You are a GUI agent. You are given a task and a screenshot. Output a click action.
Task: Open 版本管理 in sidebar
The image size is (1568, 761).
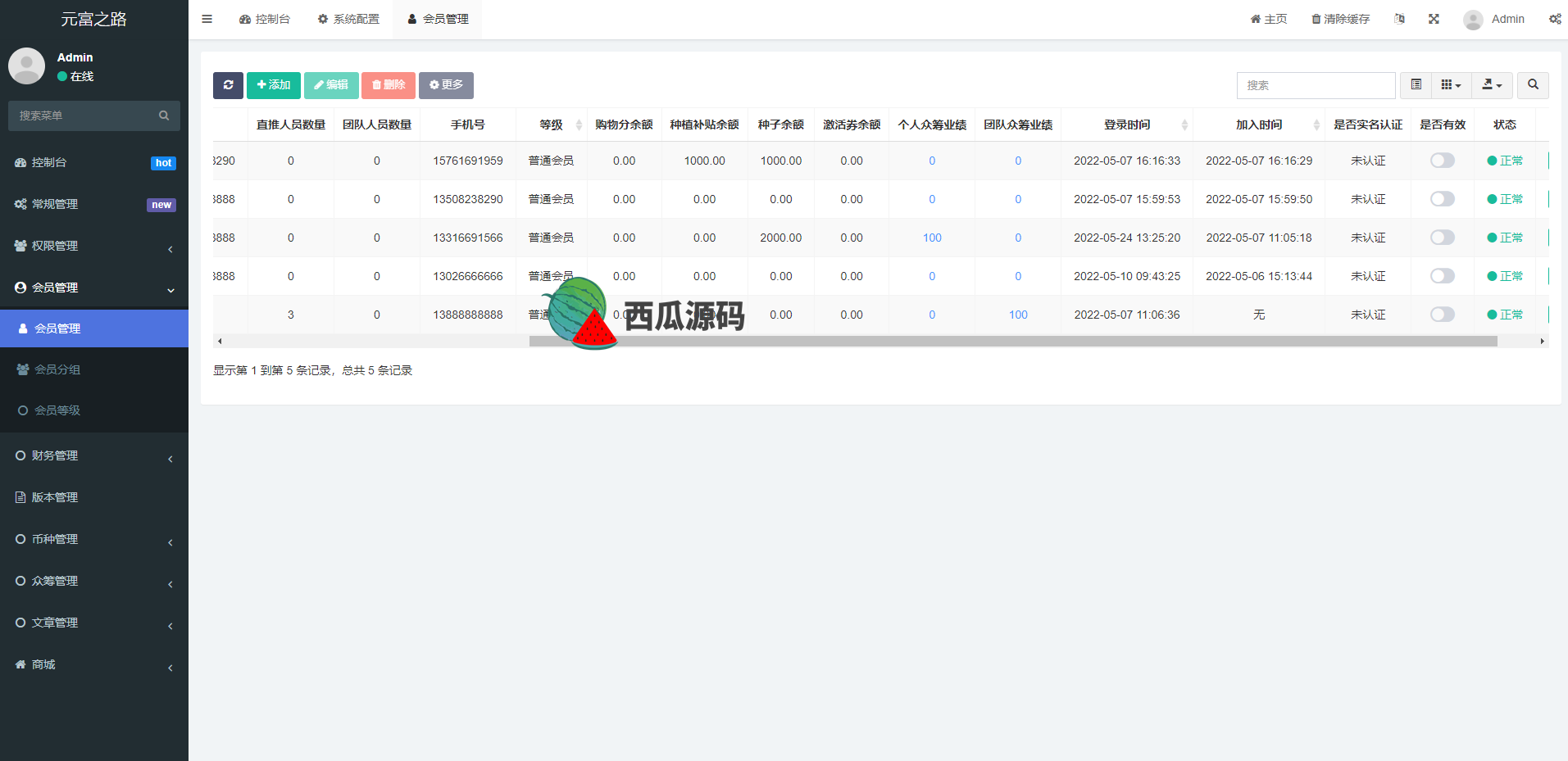tap(94, 498)
